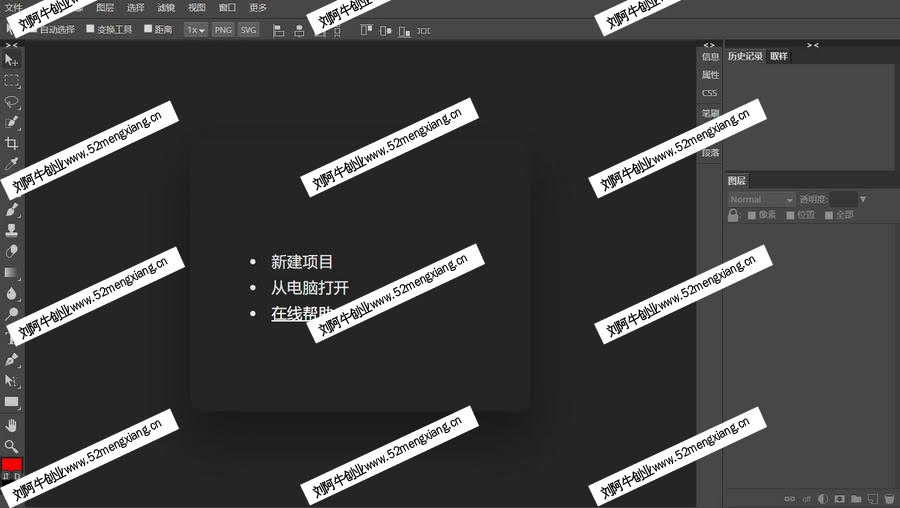Select the Lasso tool
The width and height of the screenshot is (900, 508).
11,102
